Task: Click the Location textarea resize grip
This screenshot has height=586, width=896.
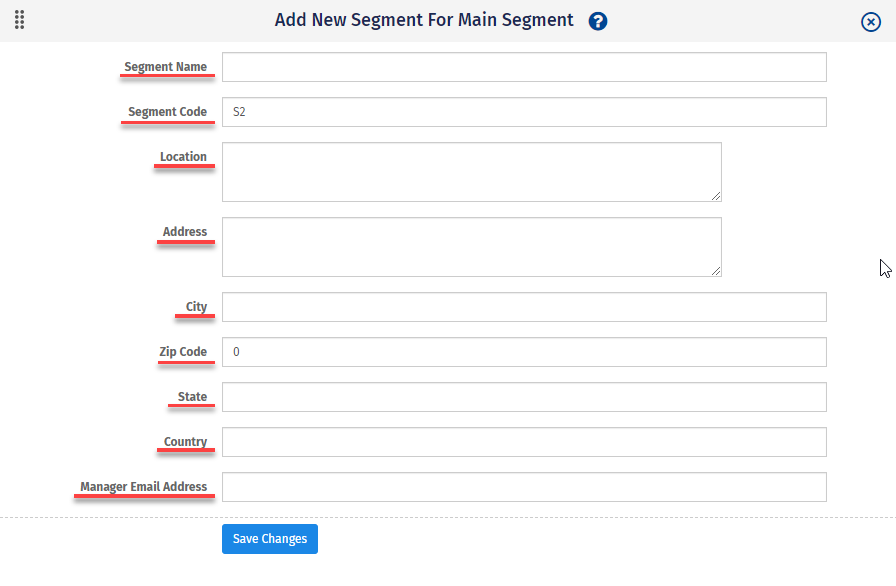Action: pos(716,195)
